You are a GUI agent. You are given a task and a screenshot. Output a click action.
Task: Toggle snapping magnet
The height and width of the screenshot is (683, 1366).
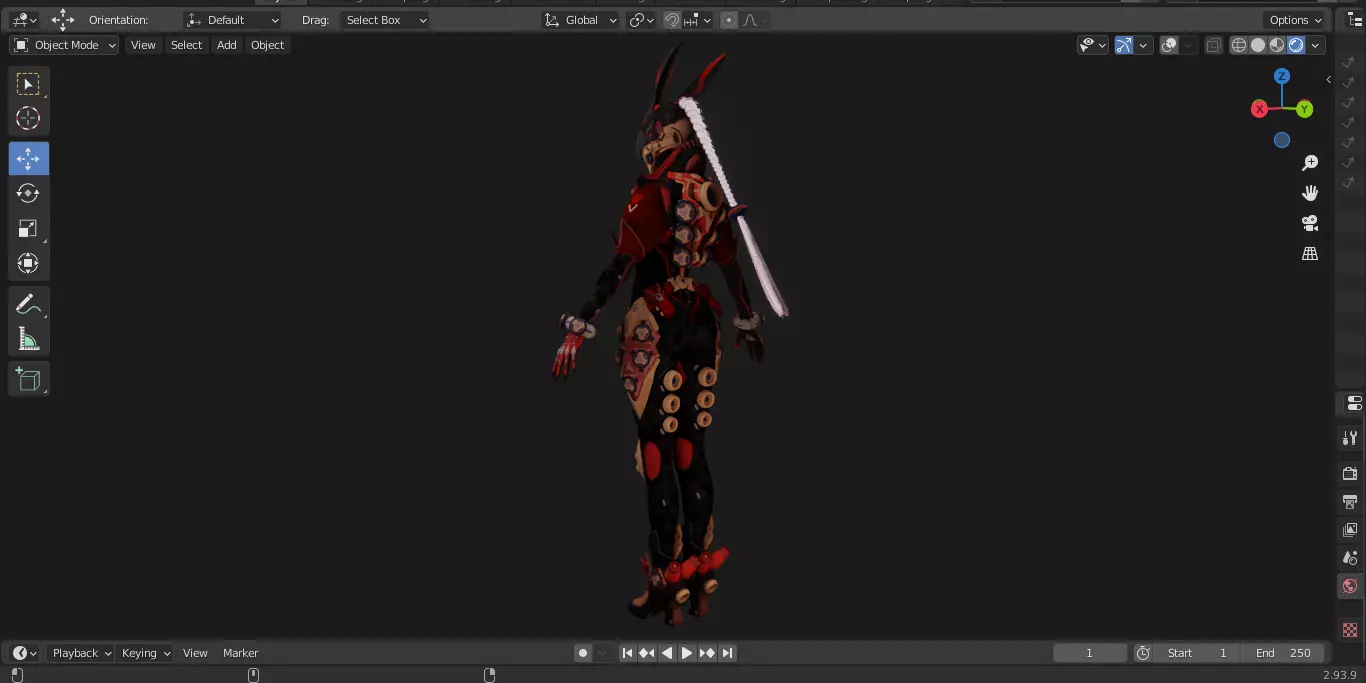pos(672,20)
